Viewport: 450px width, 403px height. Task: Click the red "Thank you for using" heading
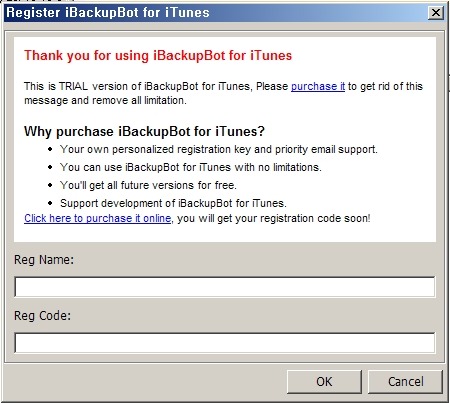click(x=158, y=55)
